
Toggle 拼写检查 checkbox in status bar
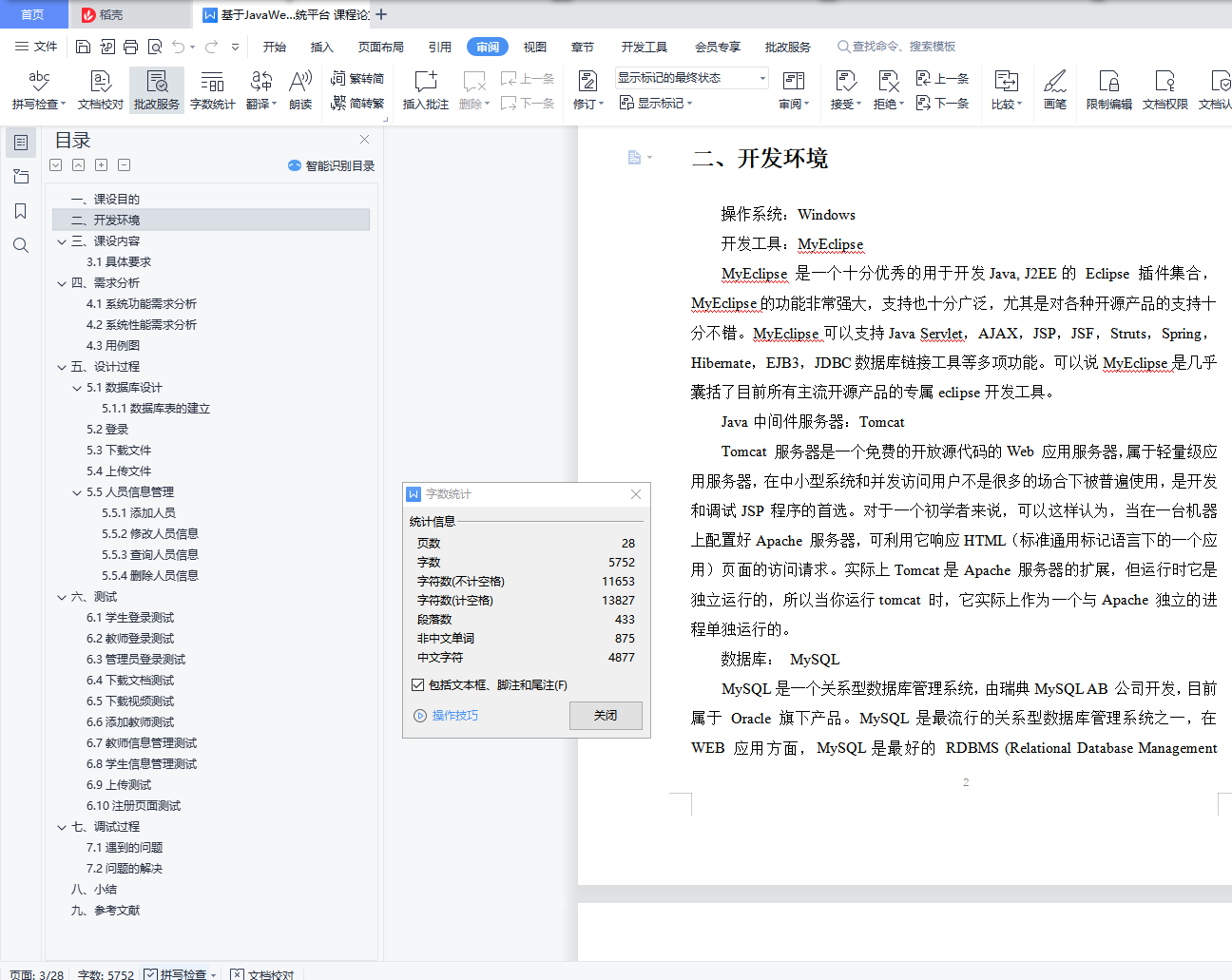150,974
